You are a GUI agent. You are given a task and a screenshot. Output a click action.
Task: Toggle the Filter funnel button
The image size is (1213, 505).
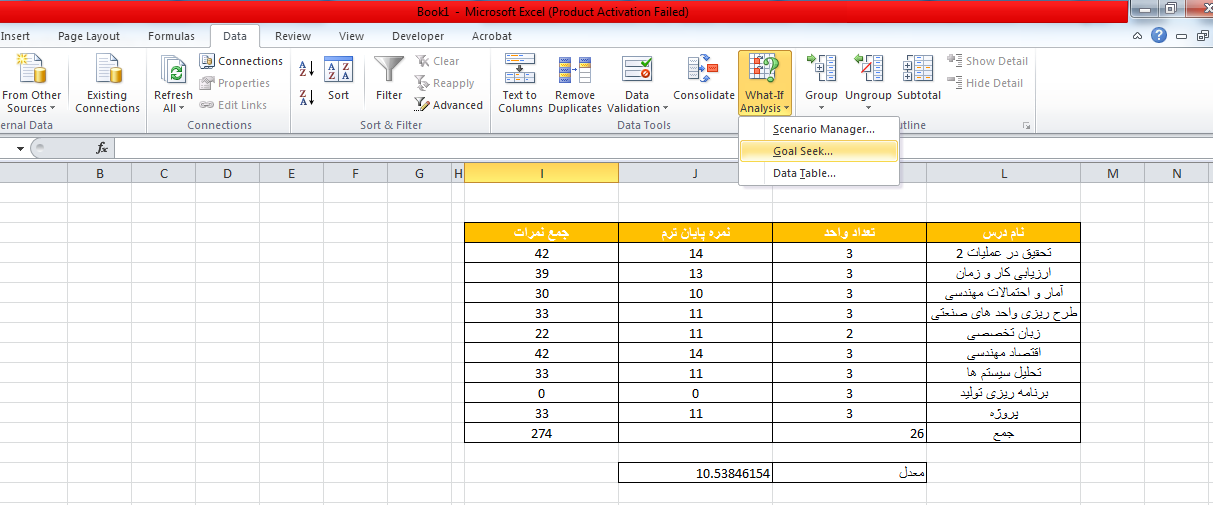click(x=389, y=80)
